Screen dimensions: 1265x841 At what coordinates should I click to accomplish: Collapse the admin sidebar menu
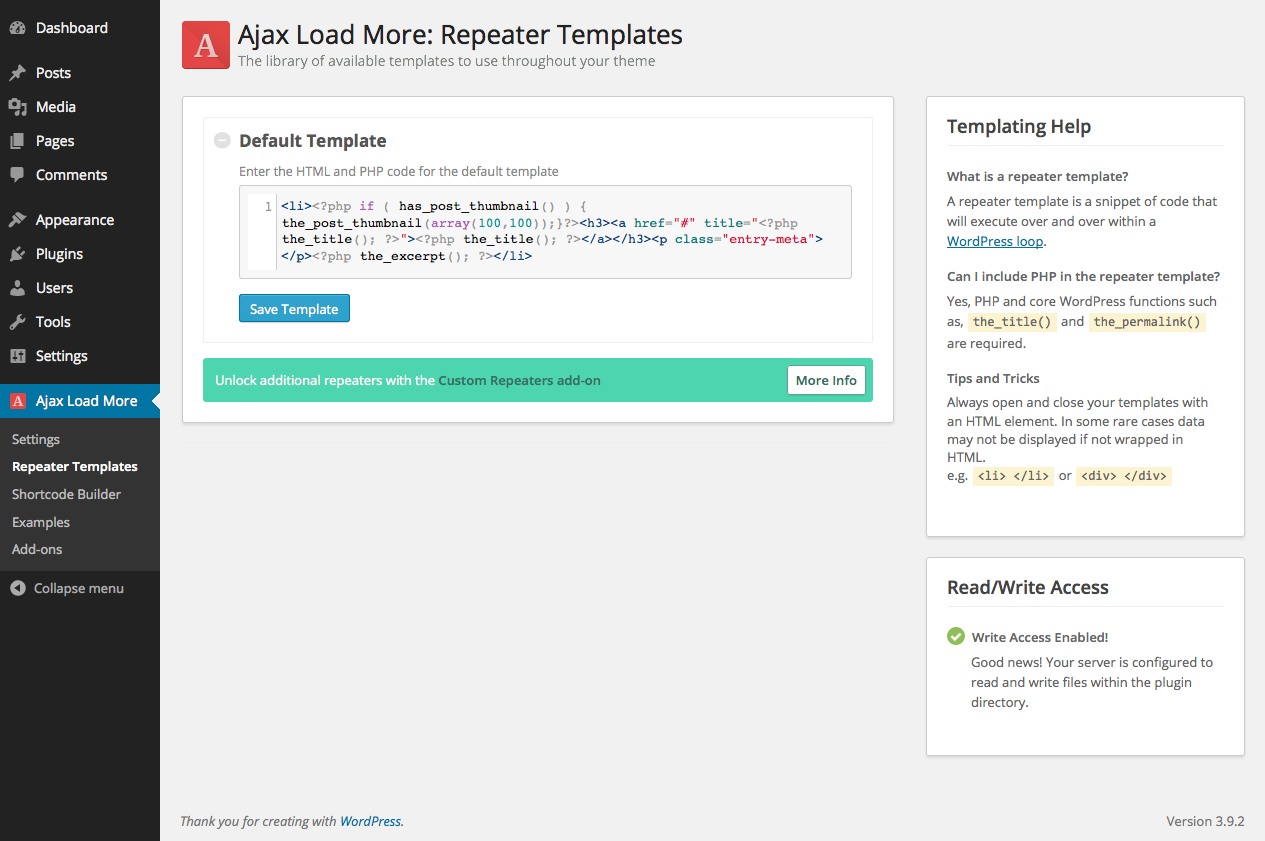(x=67, y=588)
